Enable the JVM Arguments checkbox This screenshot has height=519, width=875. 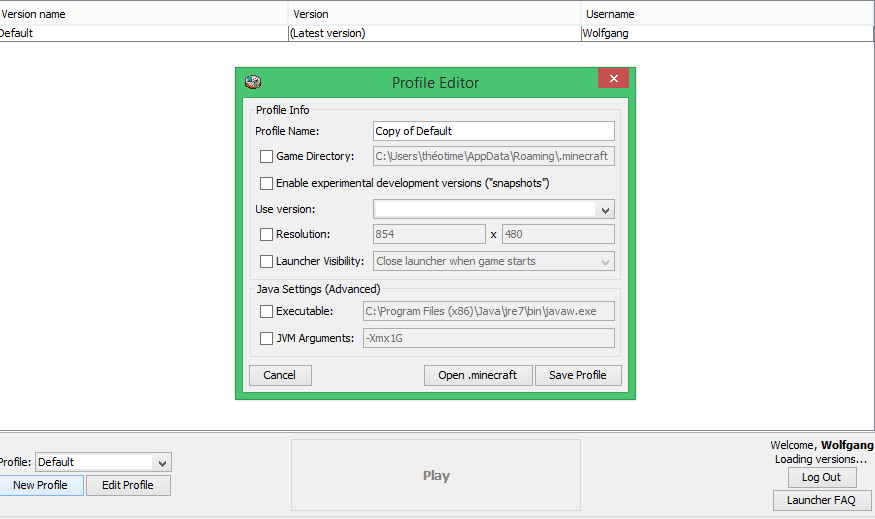[266, 338]
